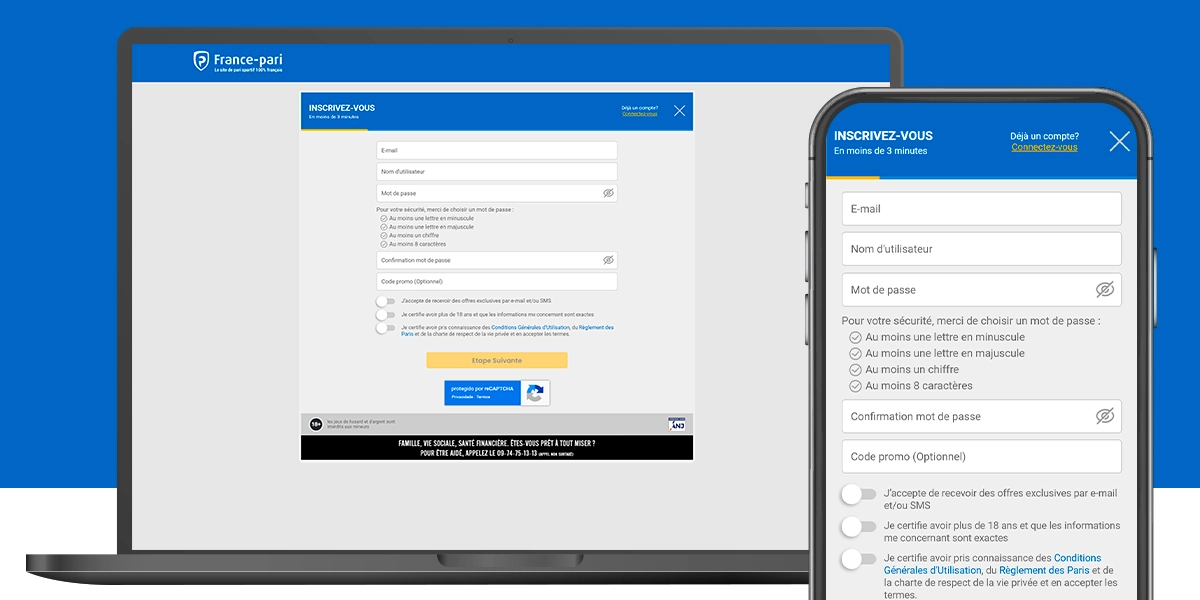Image resolution: width=1200 pixels, height=600 pixels.
Task: Toggle Mot de passe visibility on the laptop
Action: pyautogui.click(x=608, y=193)
